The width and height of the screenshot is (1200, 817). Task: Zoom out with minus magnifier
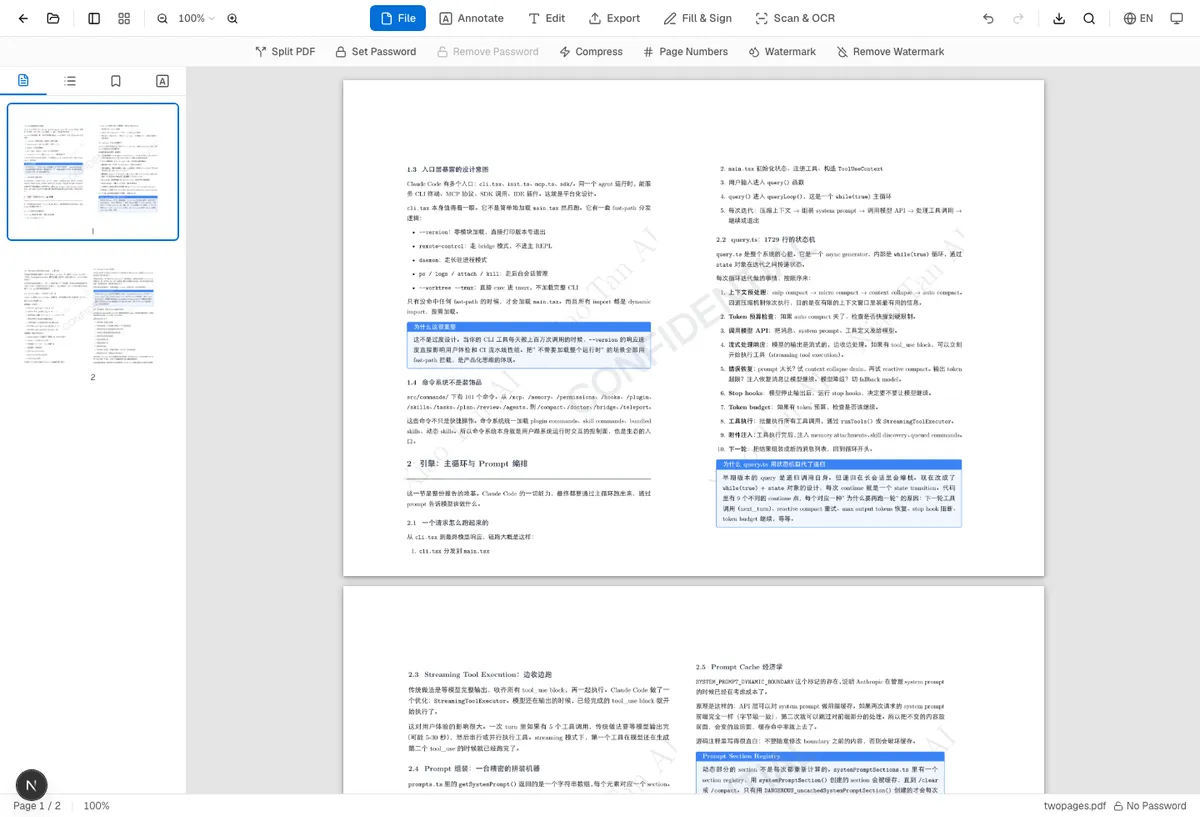(x=163, y=18)
